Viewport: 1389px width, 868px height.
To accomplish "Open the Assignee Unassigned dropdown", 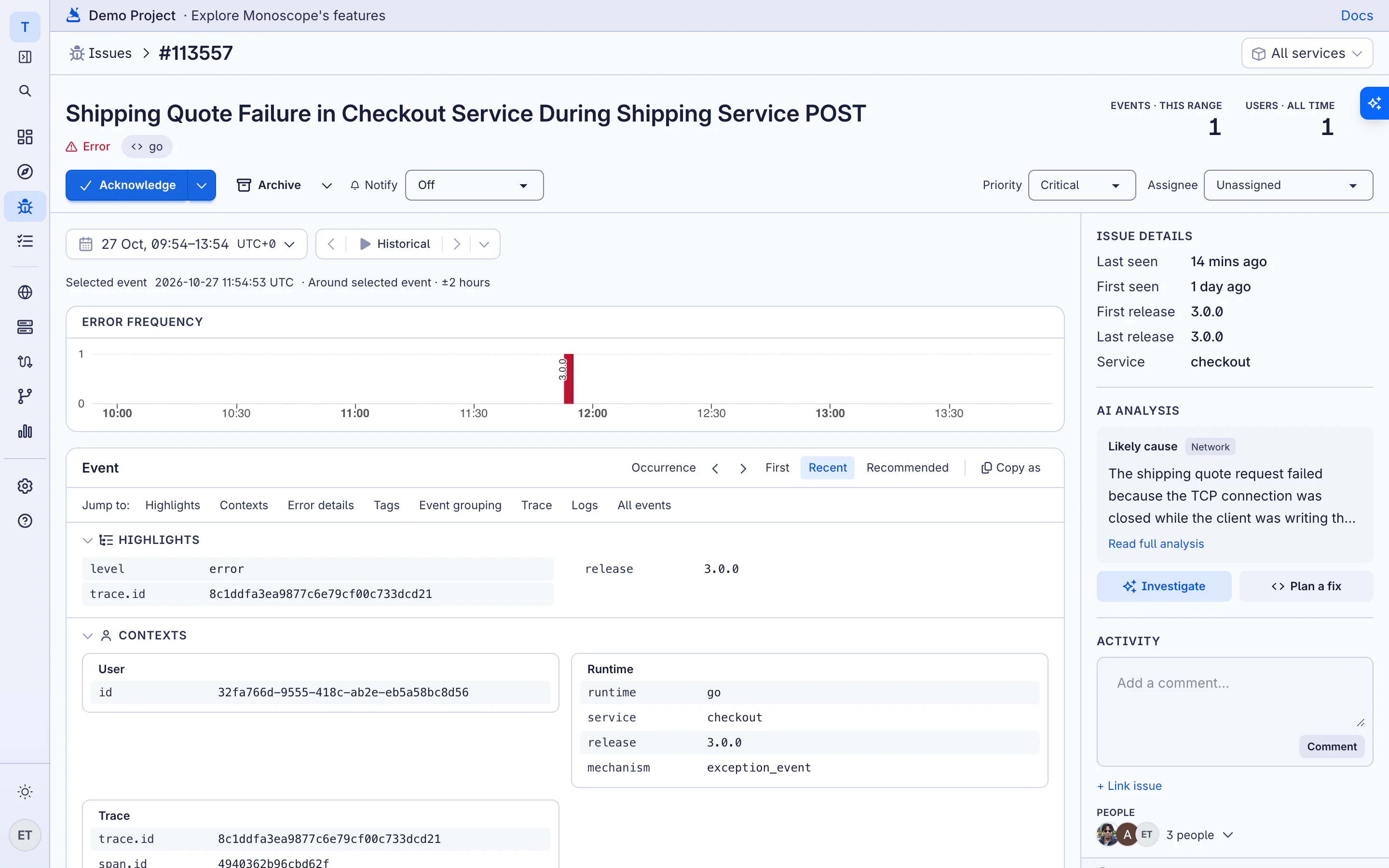I will click(1288, 185).
